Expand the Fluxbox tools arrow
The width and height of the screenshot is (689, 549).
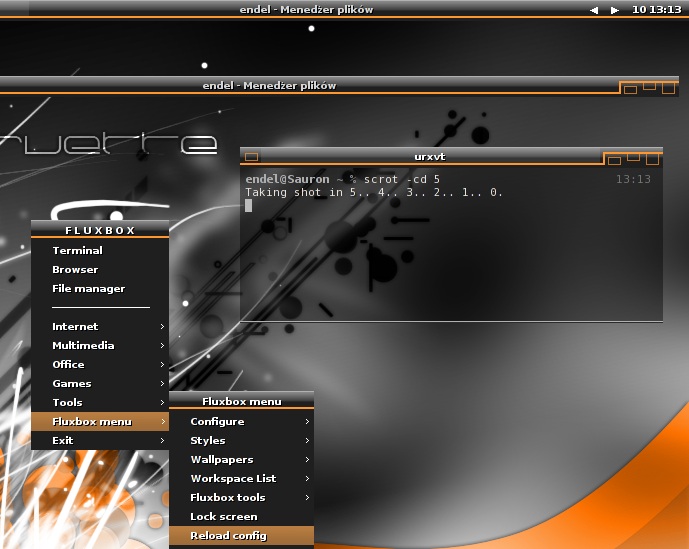click(x=307, y=497)
